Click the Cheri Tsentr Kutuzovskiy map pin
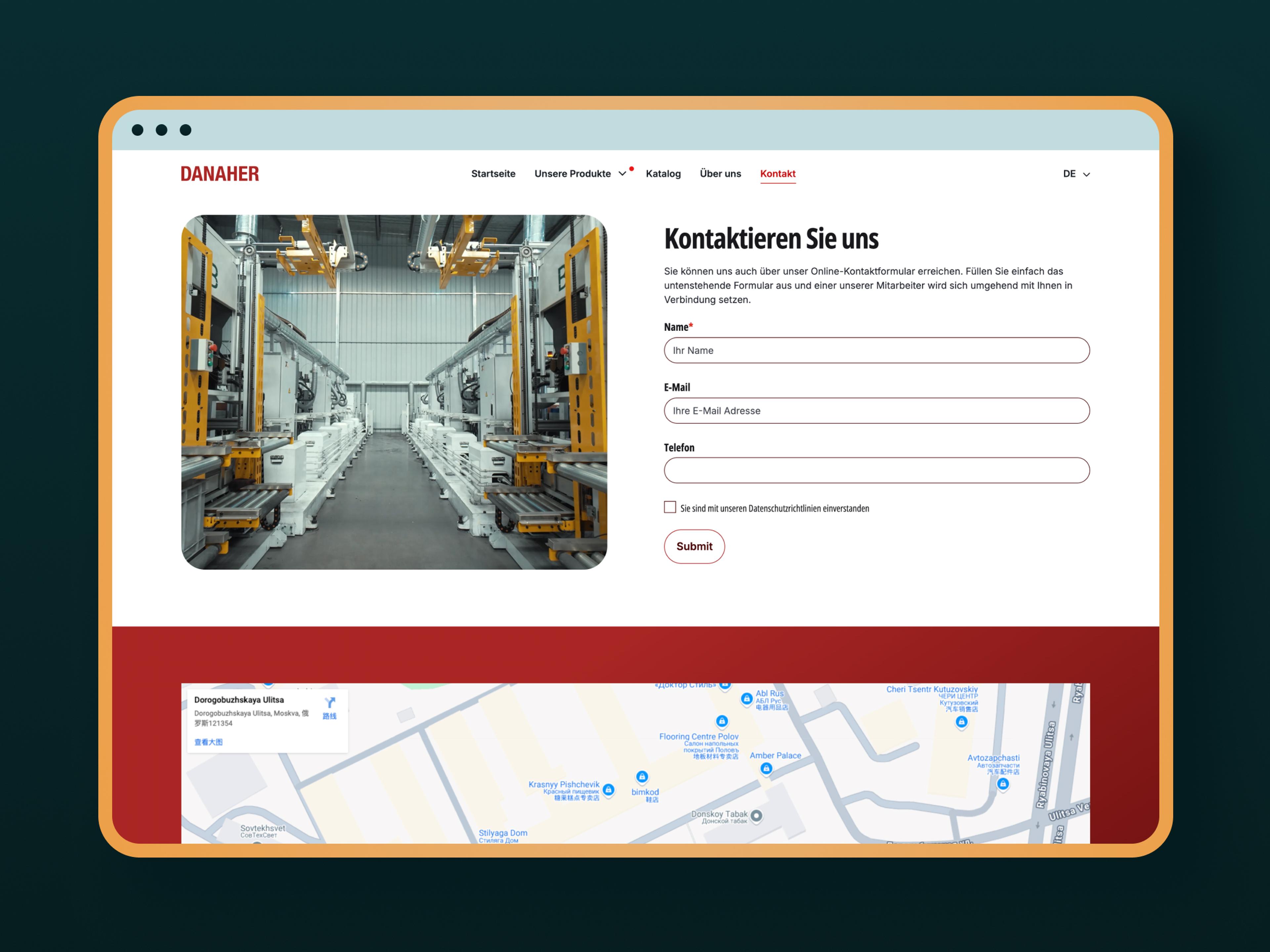Screen dimensions: 1270x952 961,722
